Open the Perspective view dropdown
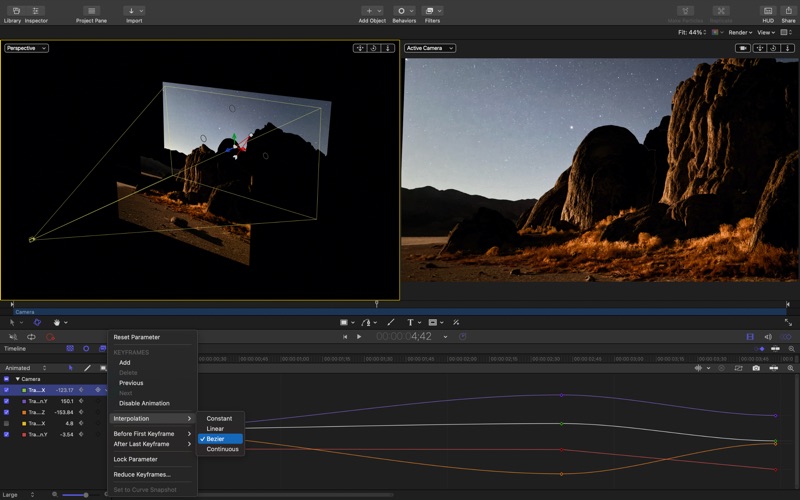Viewport: 800px width, 500px height. (26, 48)
